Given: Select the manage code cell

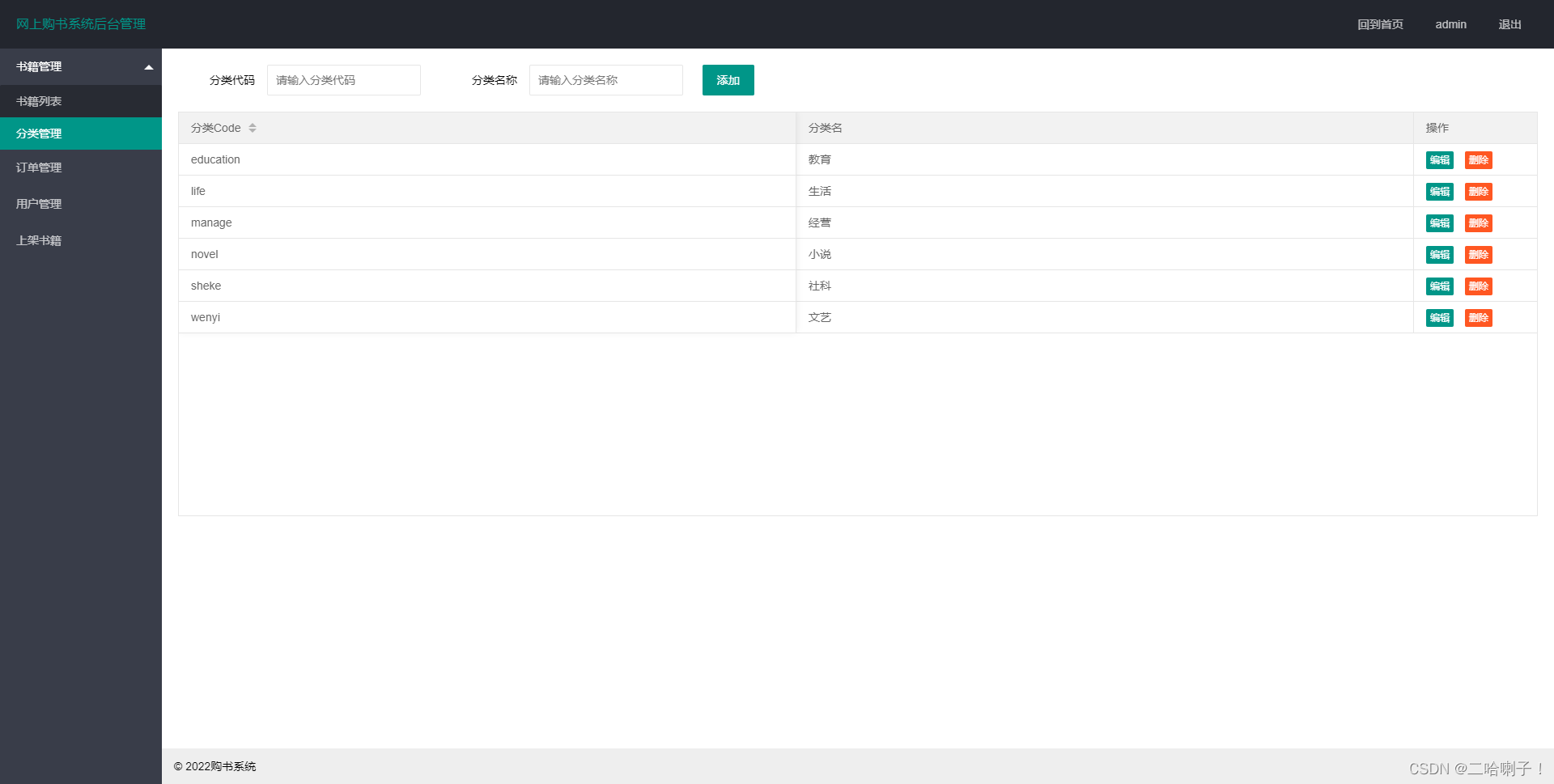Looking at the screenshot, I should click(x=487, y=222).
